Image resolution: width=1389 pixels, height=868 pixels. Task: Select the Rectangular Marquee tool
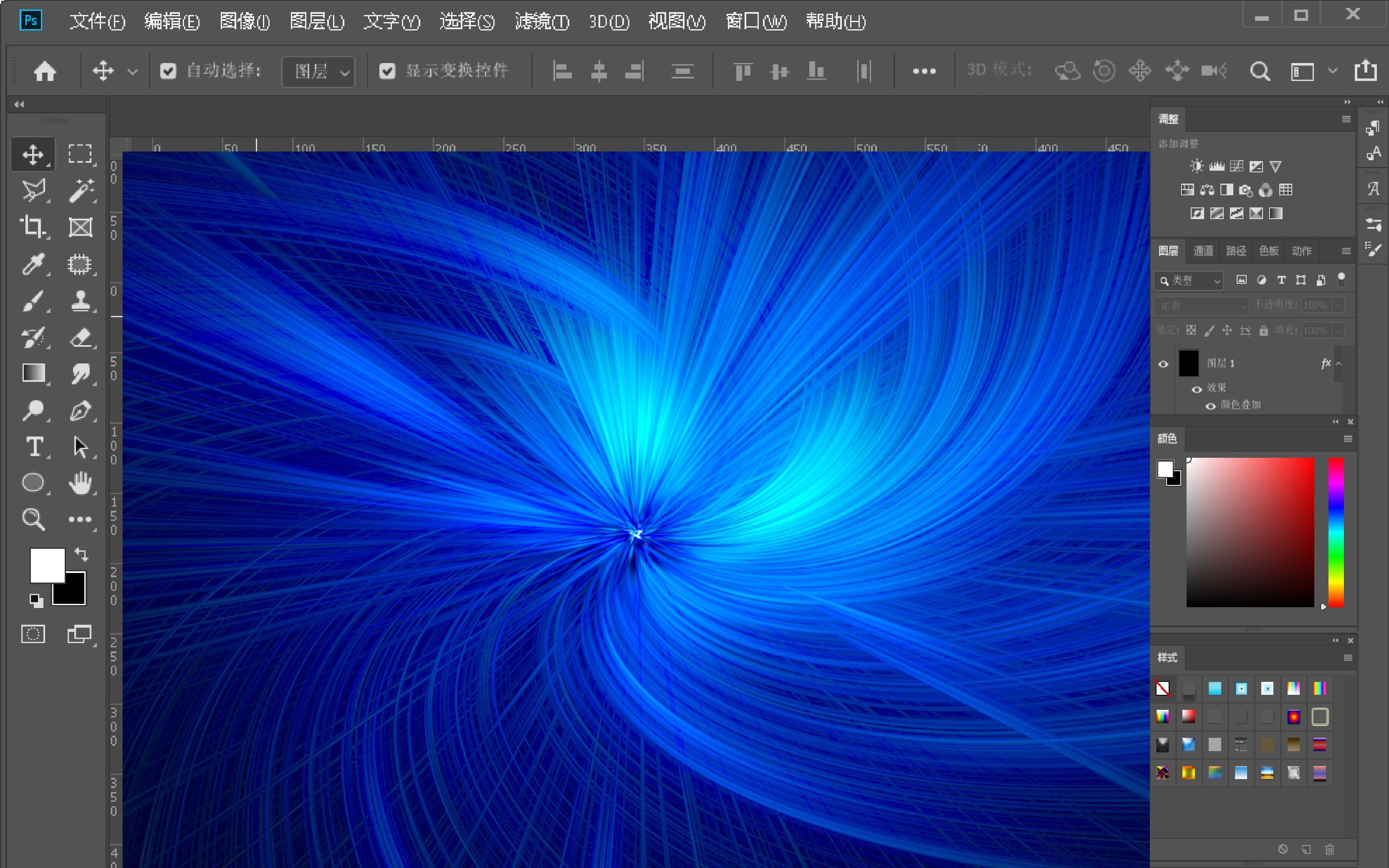(80, 154)
